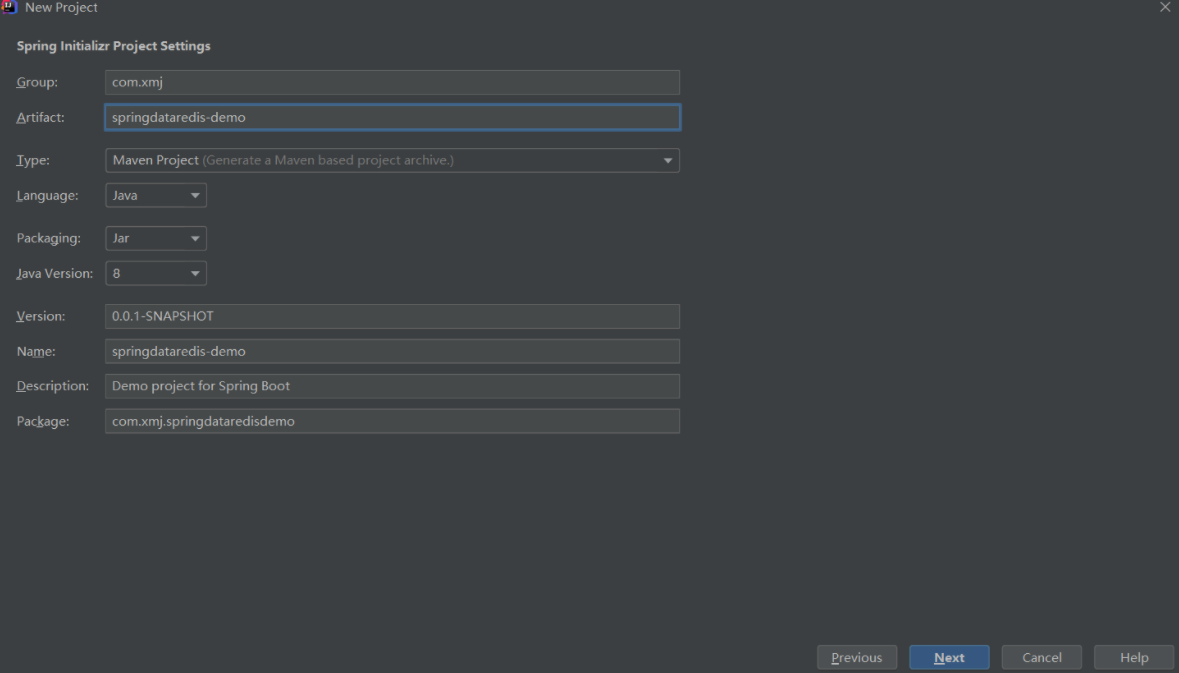This screenshot has width=1179, height=673.
Task: Click the Packaging label
Action: (49, 238)
